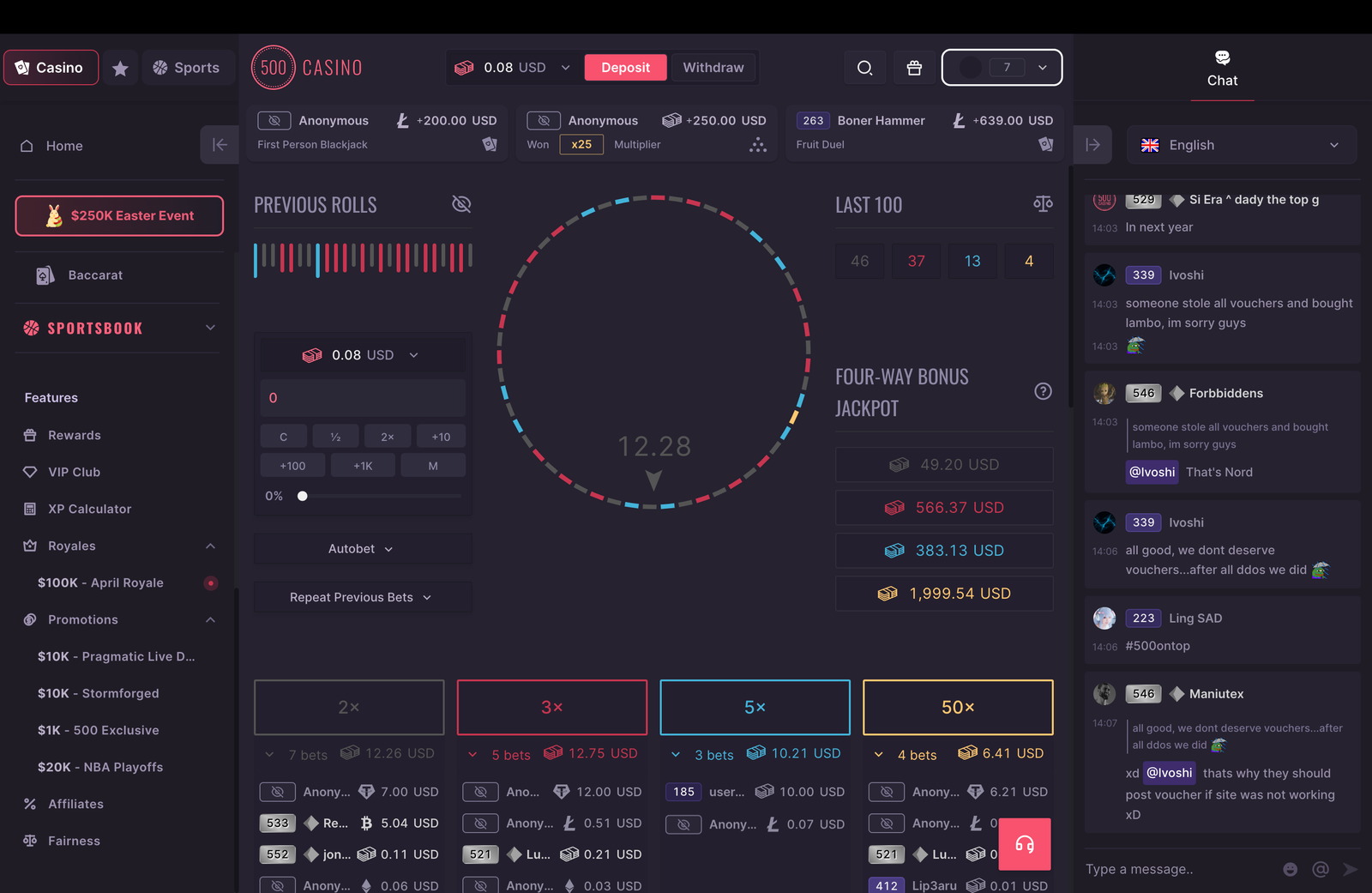This screenshot has width=1372, height=893.
Task: Select the 2× bet tile
Action: pos(349,708)
